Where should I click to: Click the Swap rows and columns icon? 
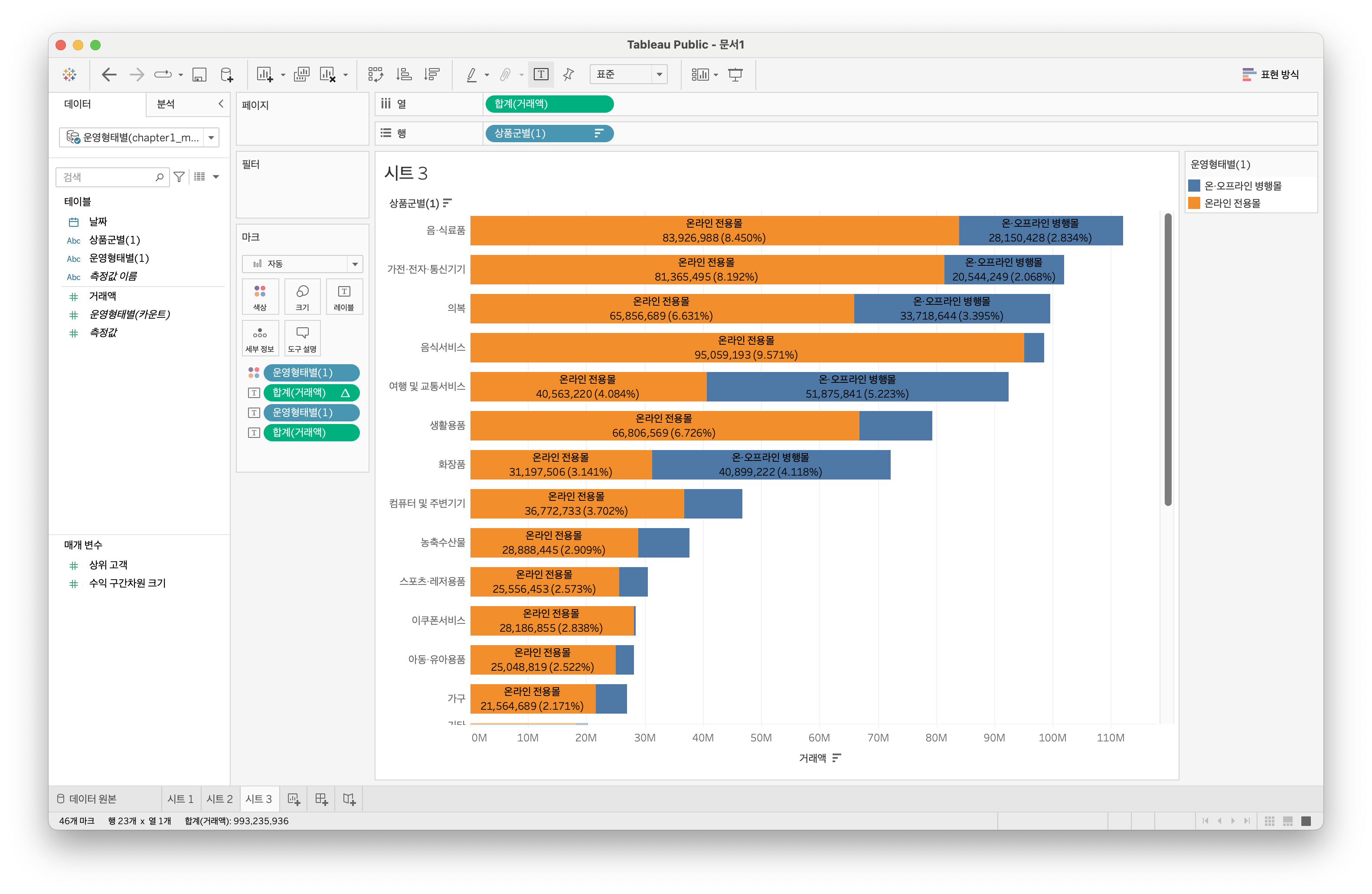[376, 75]
